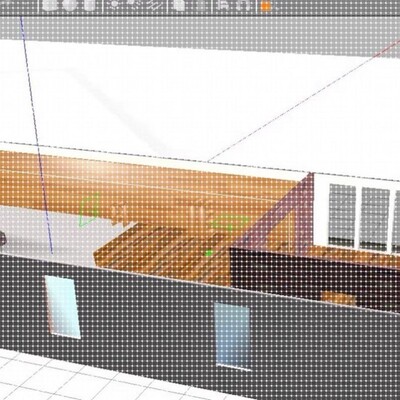Select the white cylinder primitive toolbar icon

tap(89, 5)
